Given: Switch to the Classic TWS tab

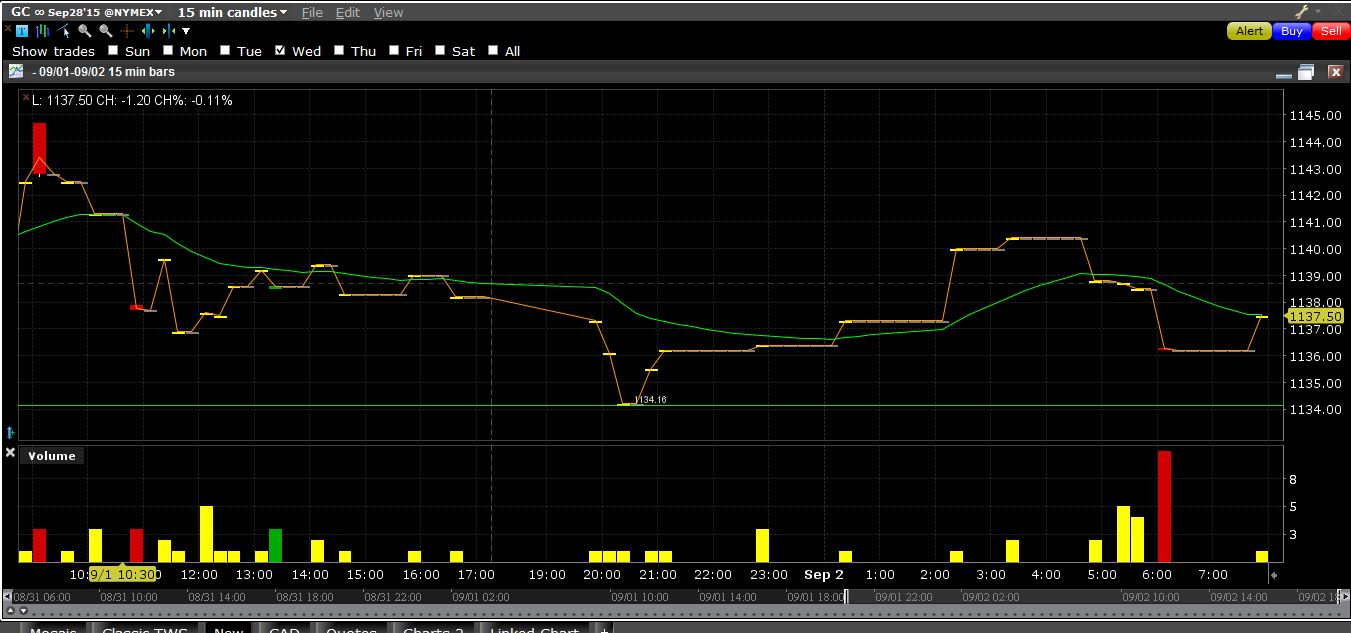Looking at the screenshot, I should coord(144,628).
